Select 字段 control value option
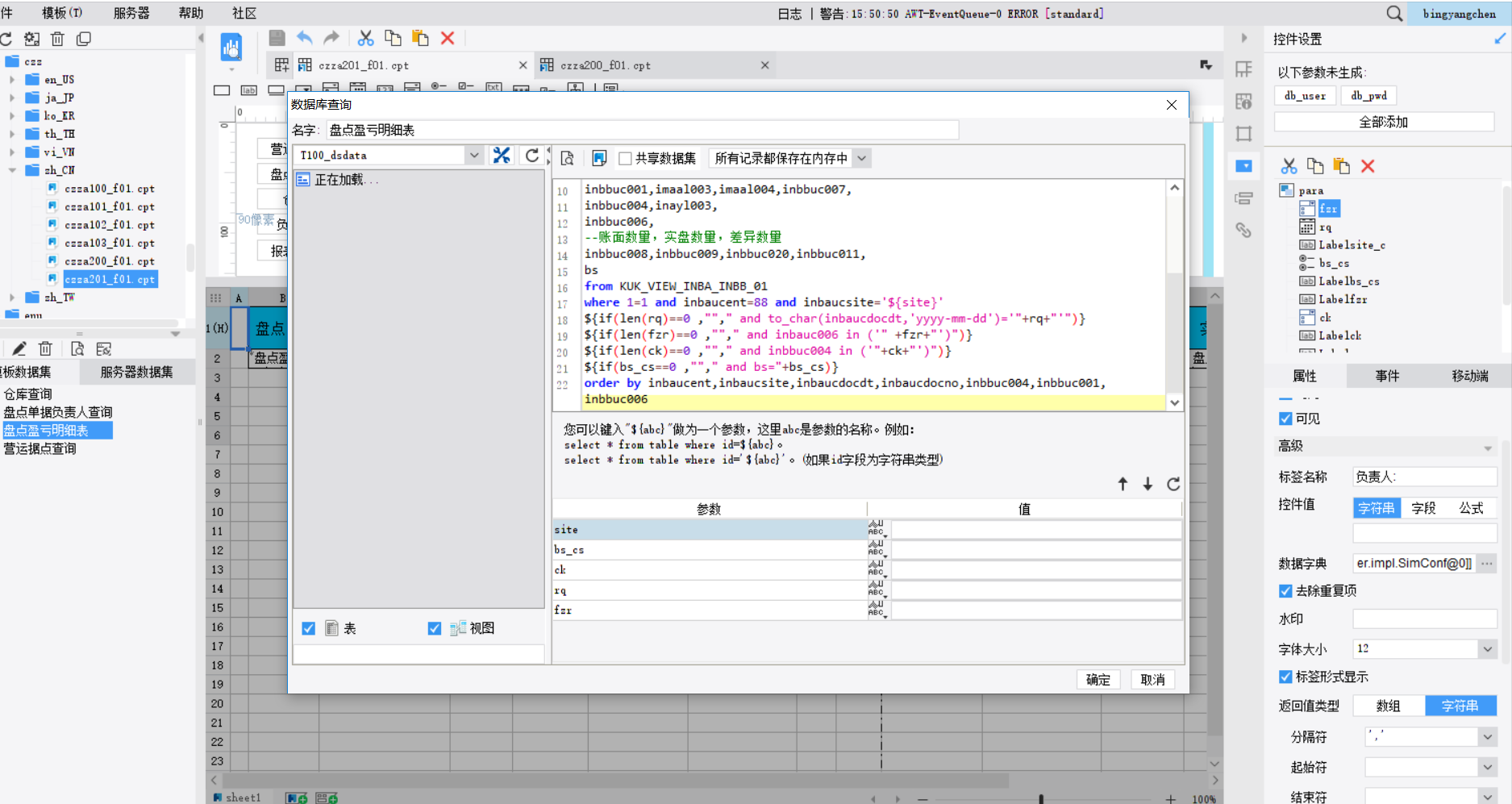Screen dimensions: 1512x804 [x=1424, y=508]
